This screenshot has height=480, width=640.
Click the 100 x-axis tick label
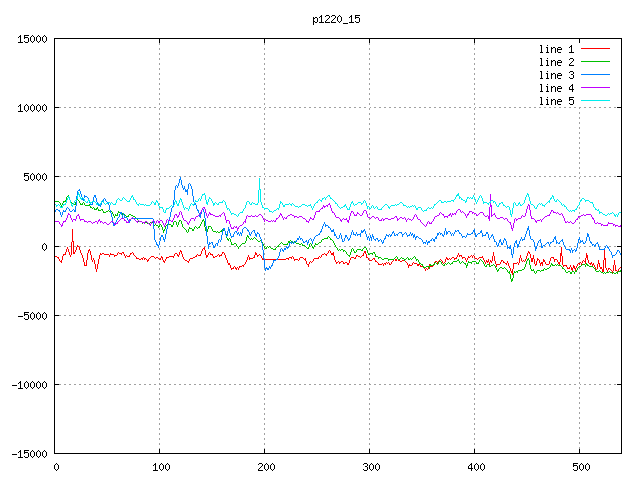coord(160,467)
